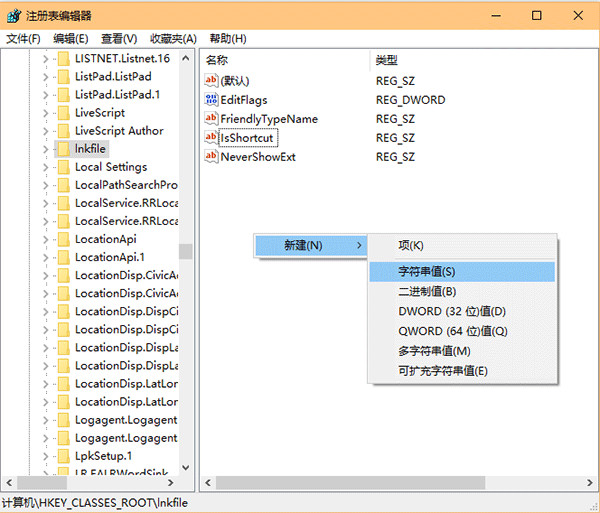The width and height of the screenshot is (600, 513).
Task: Click the (默认) string value icon
Action: point(211,81)
